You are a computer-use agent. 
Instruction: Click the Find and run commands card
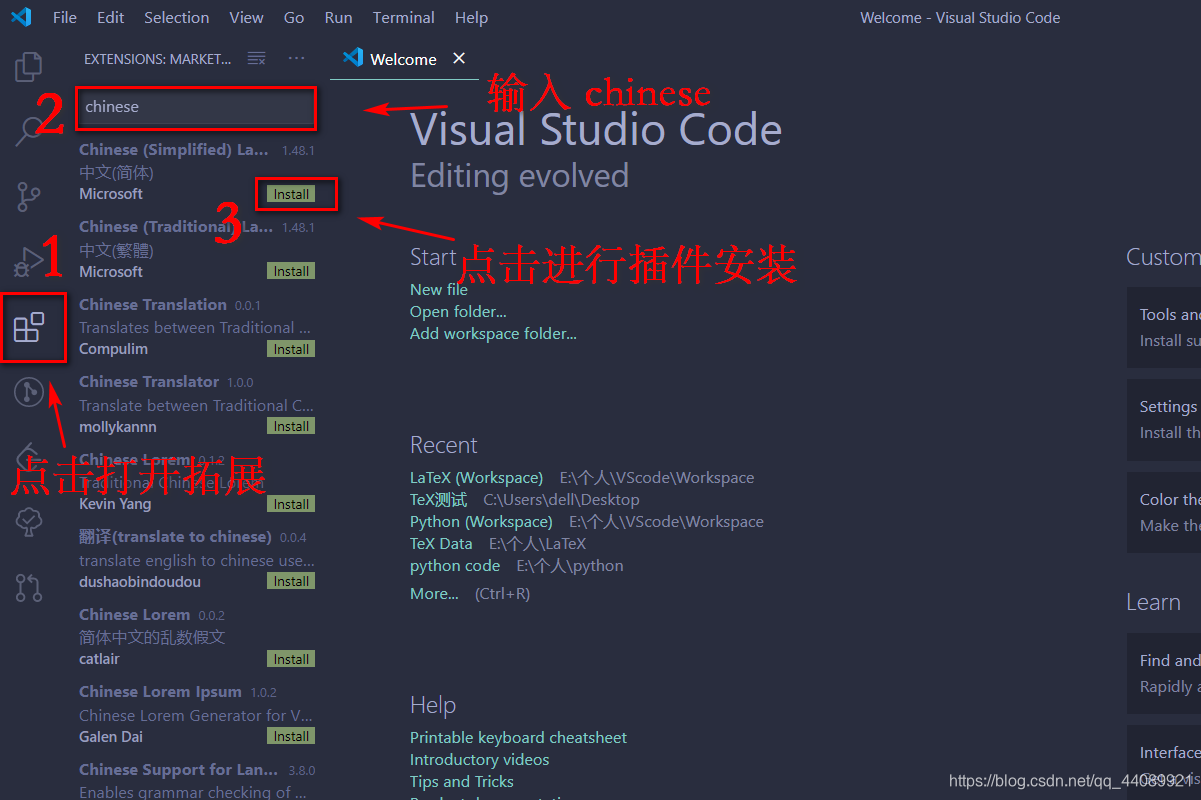pyautogui.click(x=1164, y=673)
